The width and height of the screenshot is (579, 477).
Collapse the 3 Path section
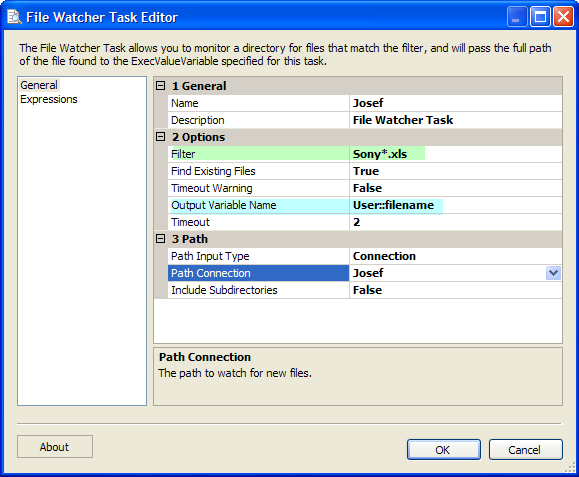tap(161, 238)
